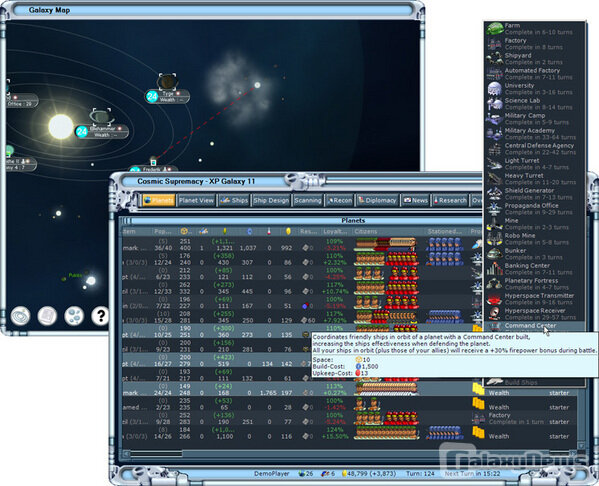Image resolution: width=599 pixels, height=486 pixels.
Task: Sort by the Stationed column header
Action: pyautogui.click(x=446, y=232)
